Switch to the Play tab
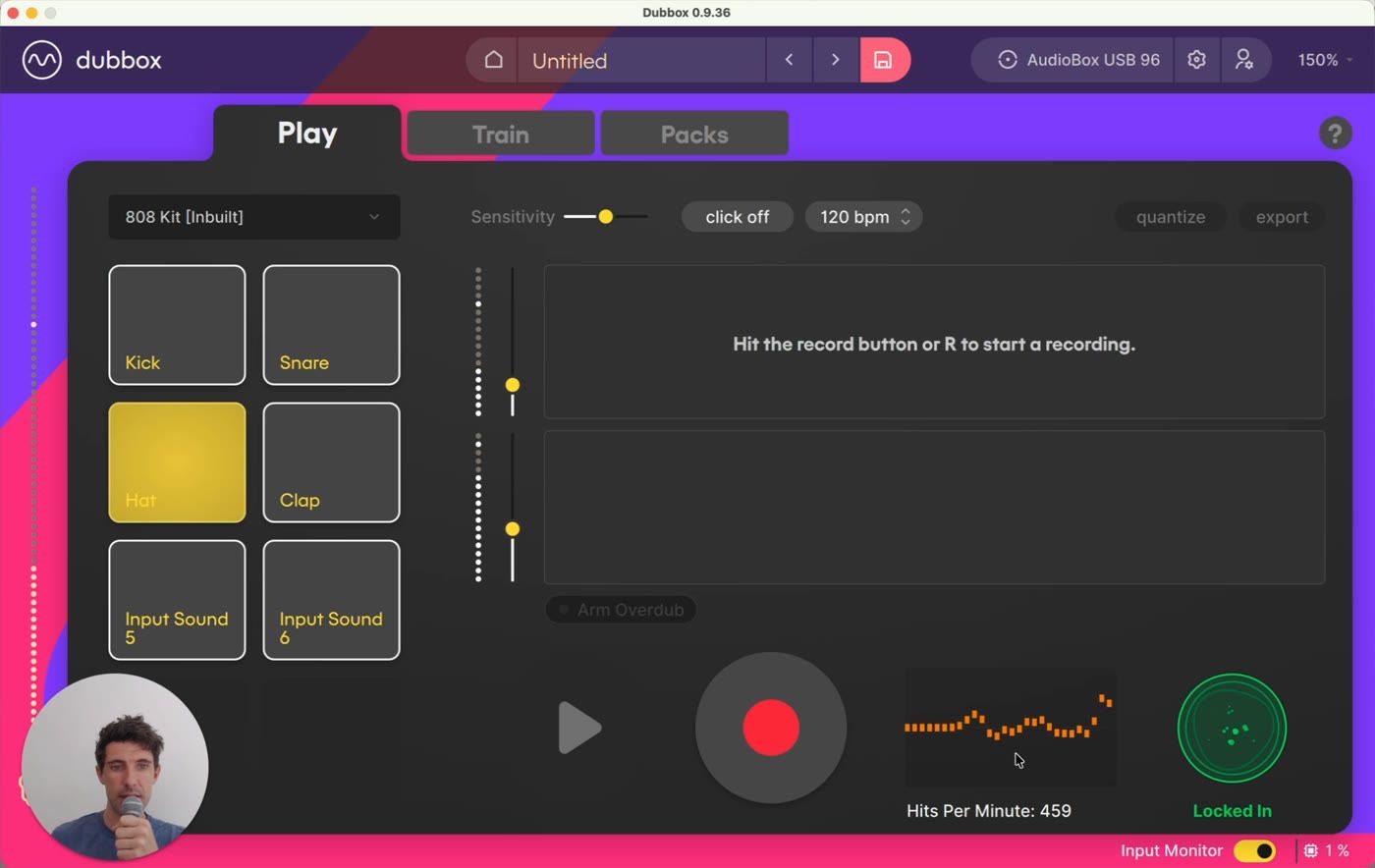 click(x=307, y=134)
